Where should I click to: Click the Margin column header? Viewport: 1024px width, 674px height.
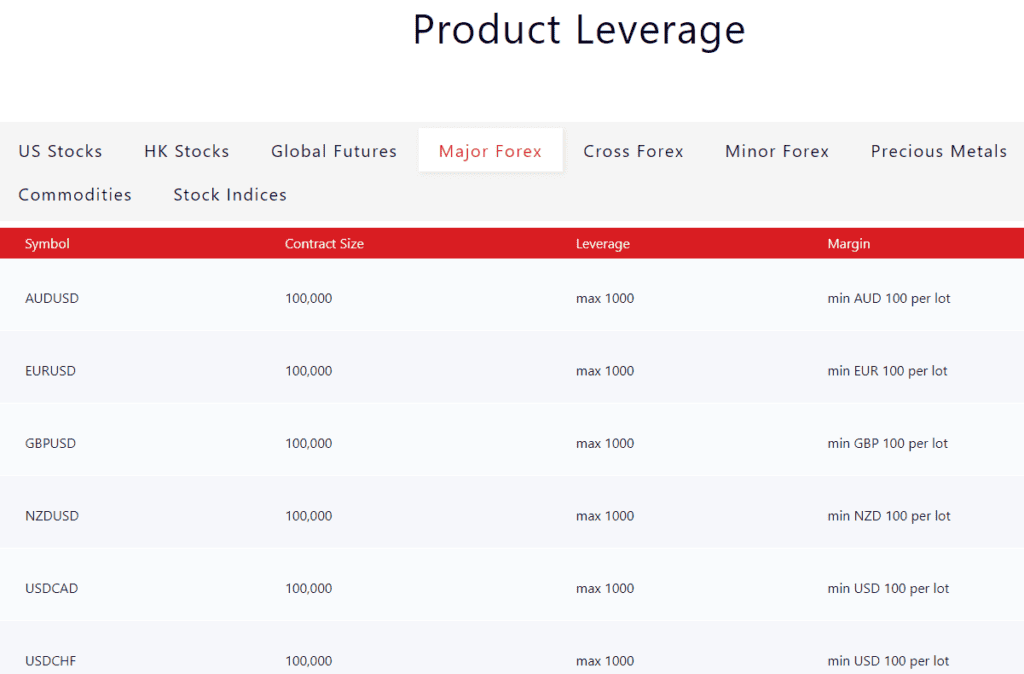(848, 243)
